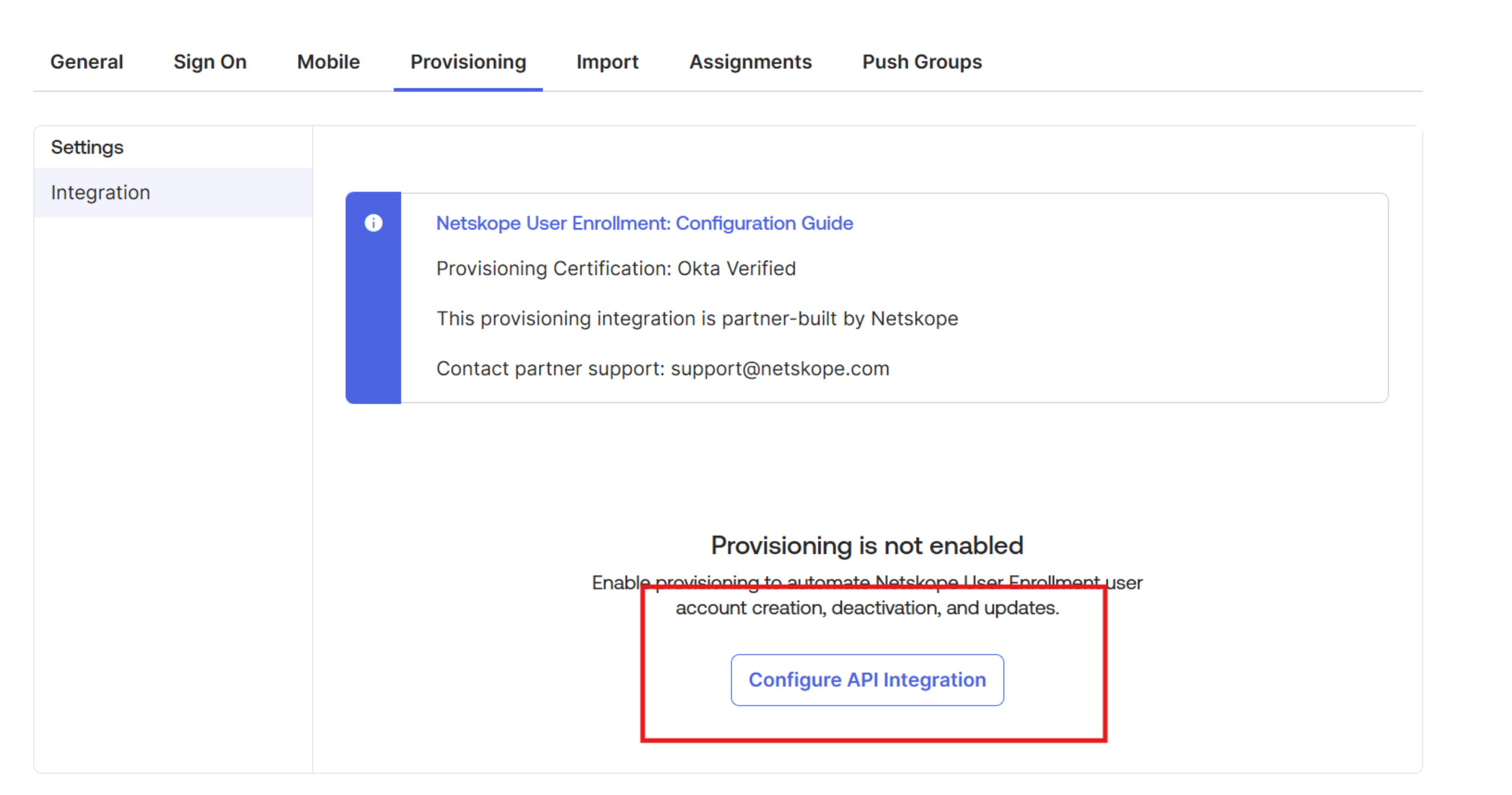Switch to the Push Groups tab
The height and width of the screenshot is (795, 1512).
click(922, 61)
